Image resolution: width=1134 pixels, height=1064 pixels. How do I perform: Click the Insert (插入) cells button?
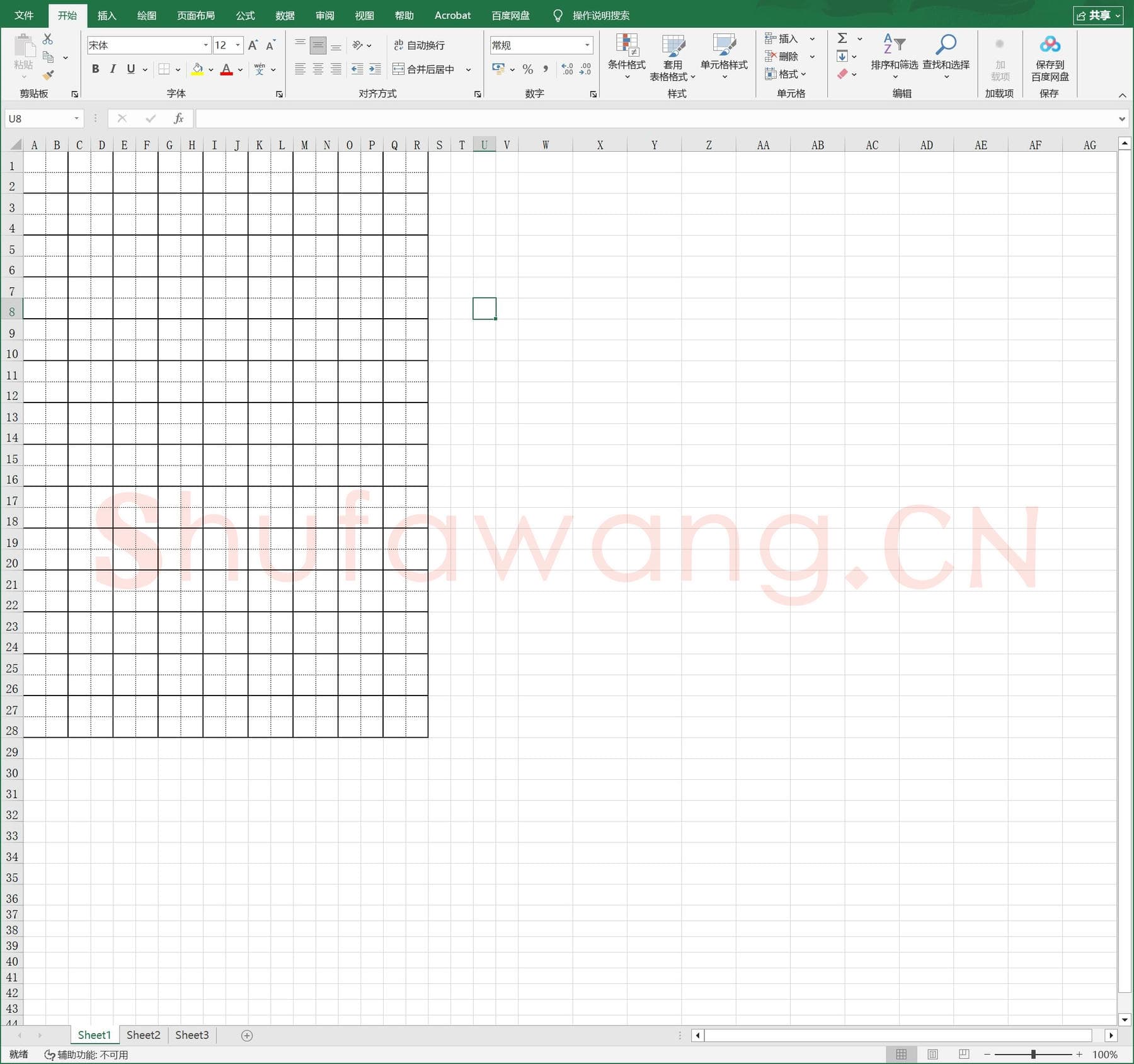pos(782,38)
